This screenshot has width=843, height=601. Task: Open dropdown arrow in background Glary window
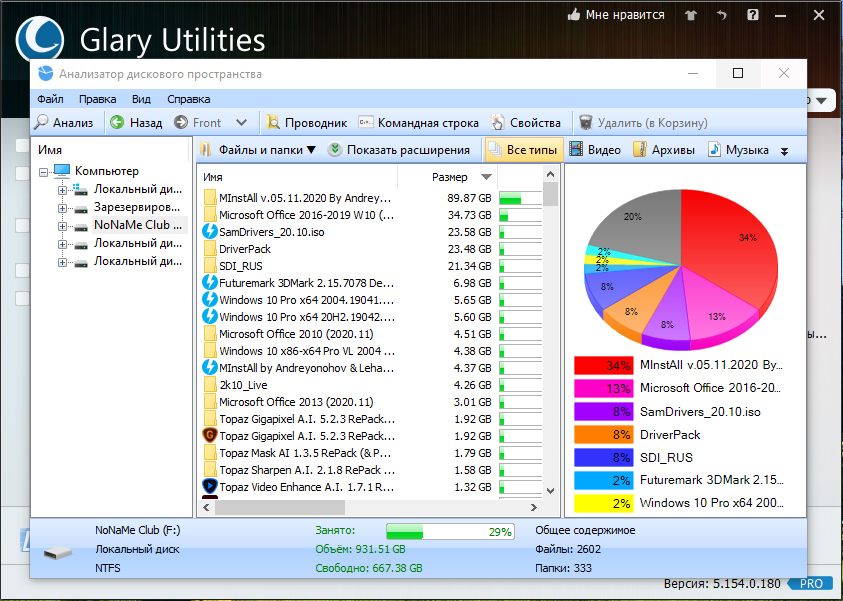821,101
